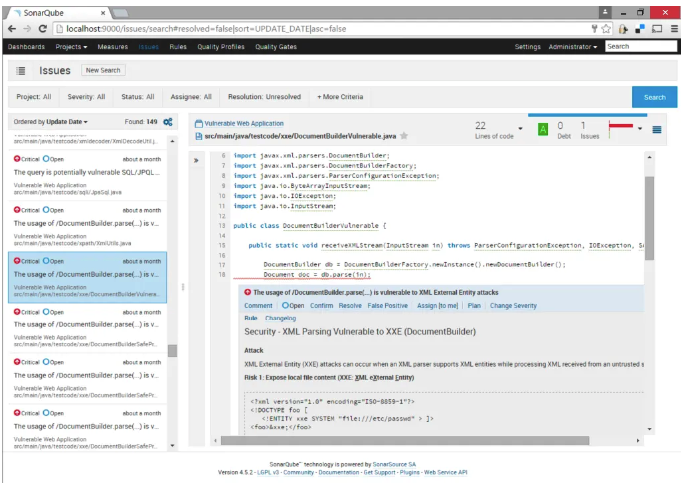Open Issues in the top navigation
The height and width of the screenshot is (484, 681).
point(149,46)
